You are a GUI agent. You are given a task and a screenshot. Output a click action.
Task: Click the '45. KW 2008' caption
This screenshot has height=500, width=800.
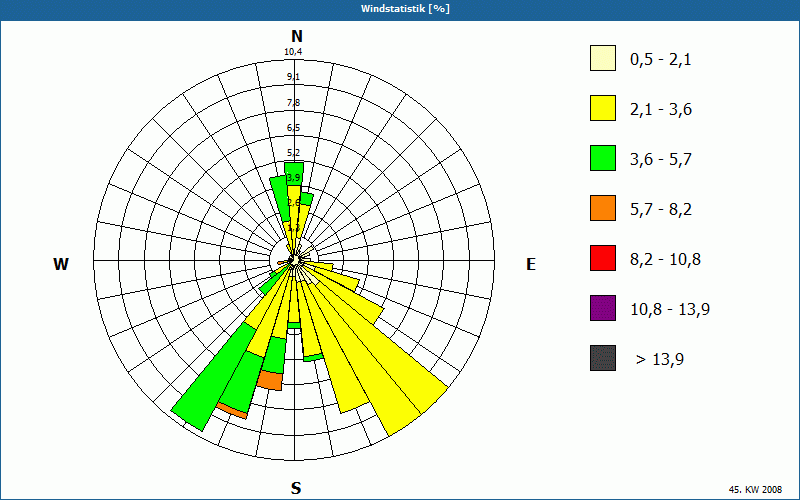point(755,489)
